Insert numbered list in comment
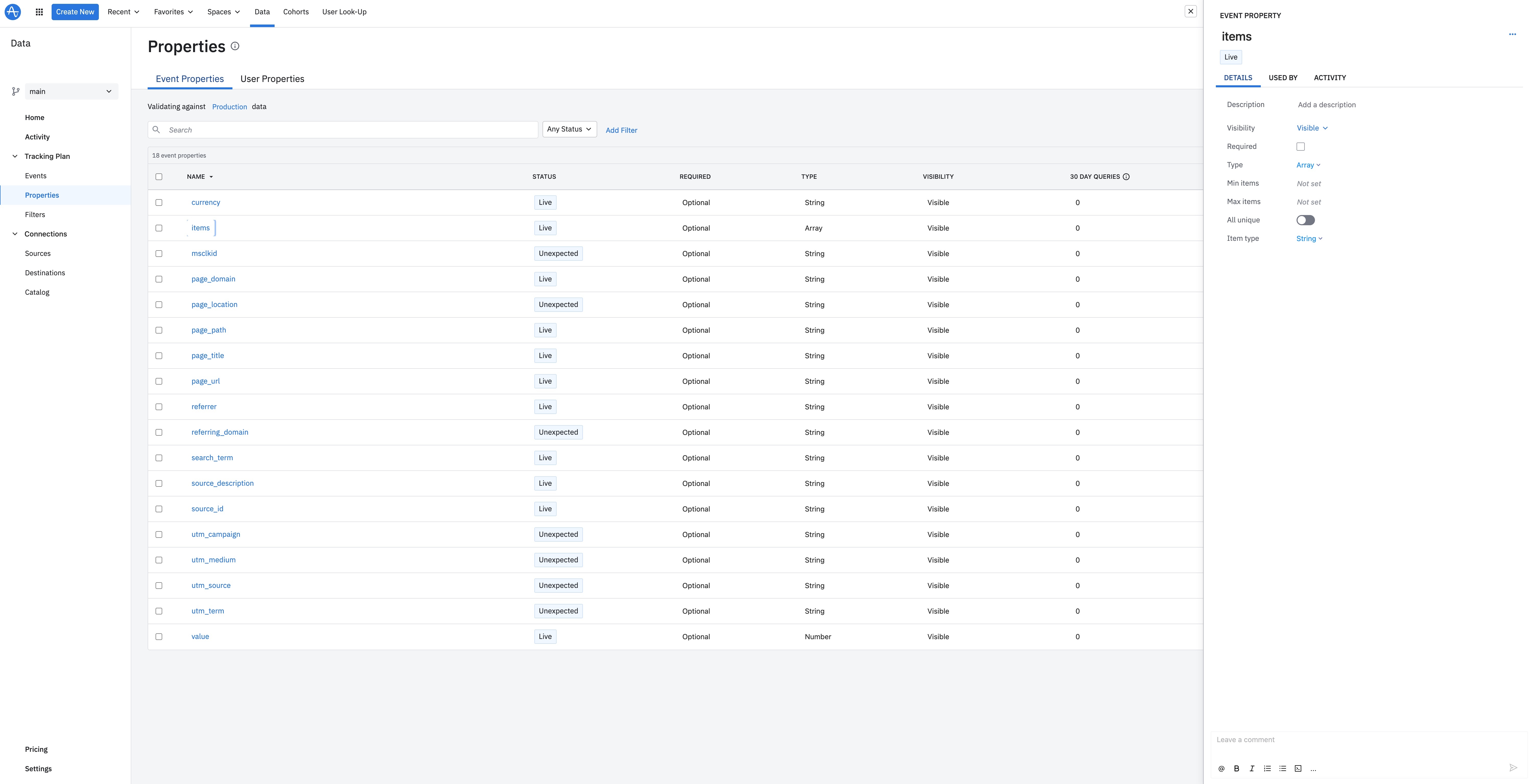The width and height of the screenshot is (1529, 784). (1267, 769)
